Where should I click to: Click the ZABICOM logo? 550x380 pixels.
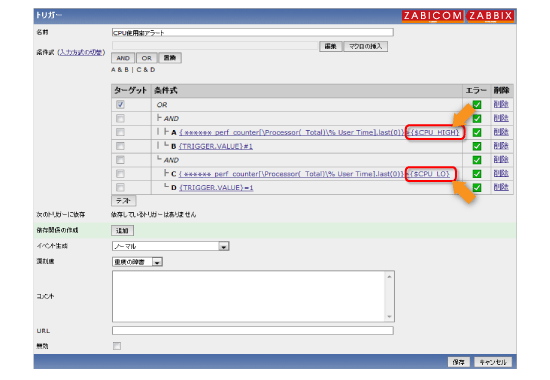[x=433, y=16]
